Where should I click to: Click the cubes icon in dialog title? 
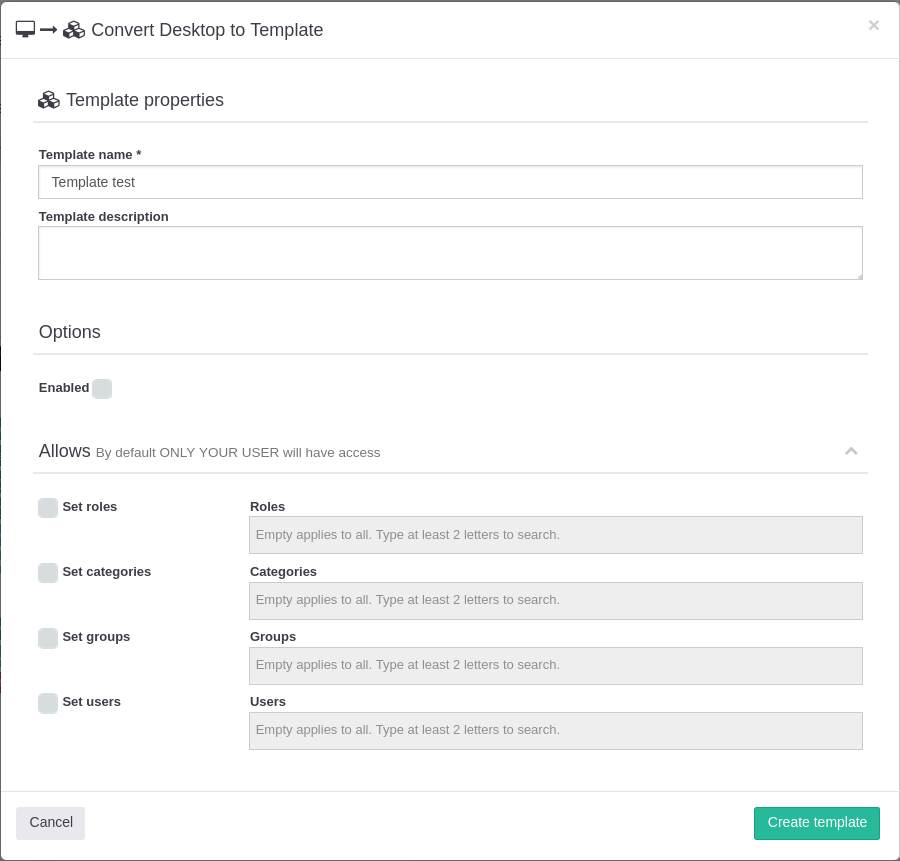pyautogui.click(x=74, y=30)
